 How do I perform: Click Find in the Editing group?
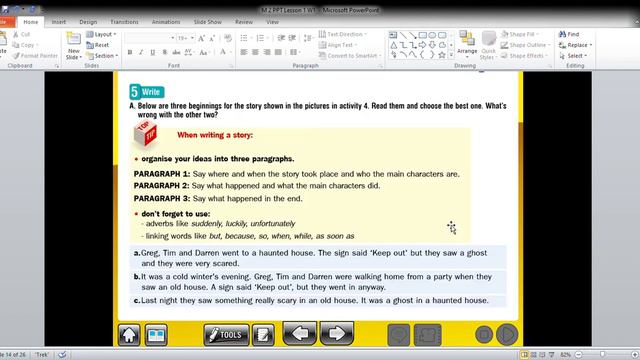569,34
